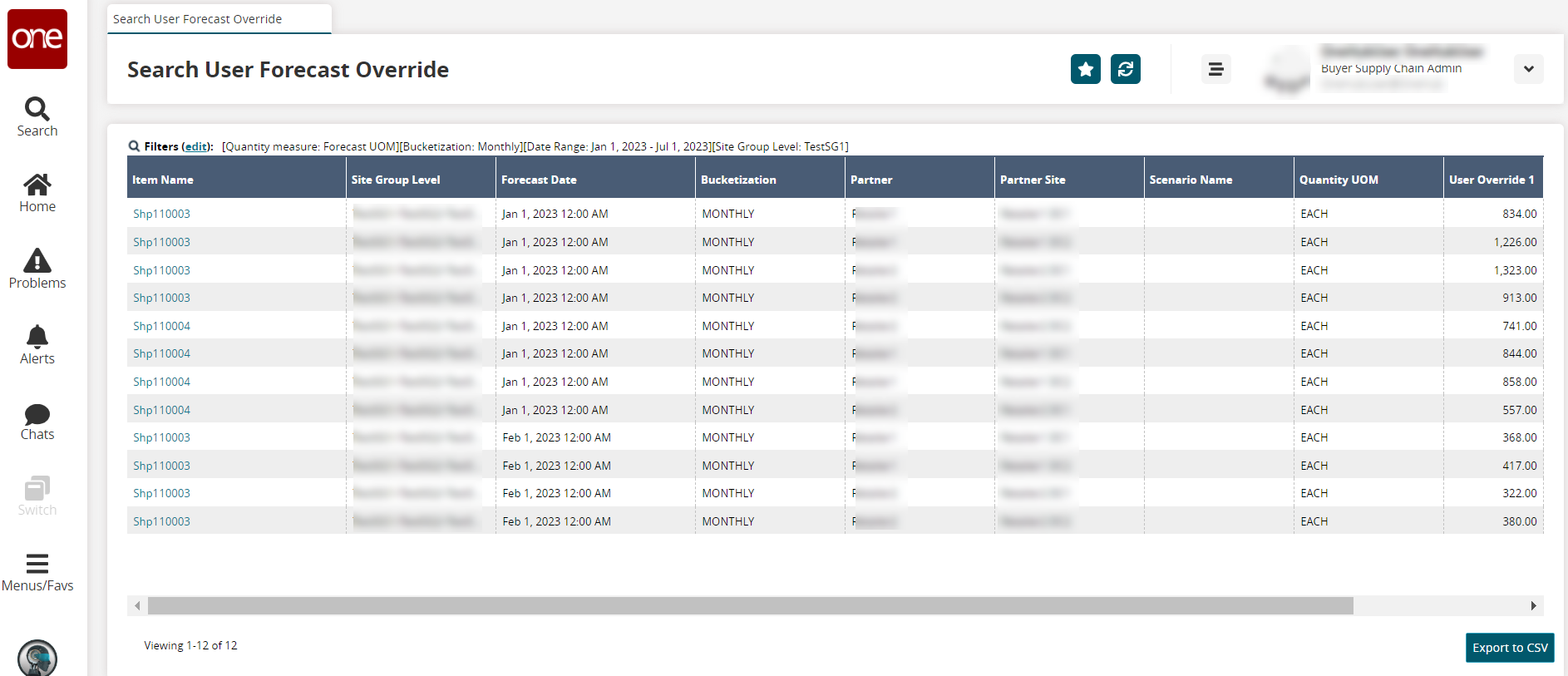Click the ONE logo icon
Screen dimensions: 1568x676
[x=37, y=39]
